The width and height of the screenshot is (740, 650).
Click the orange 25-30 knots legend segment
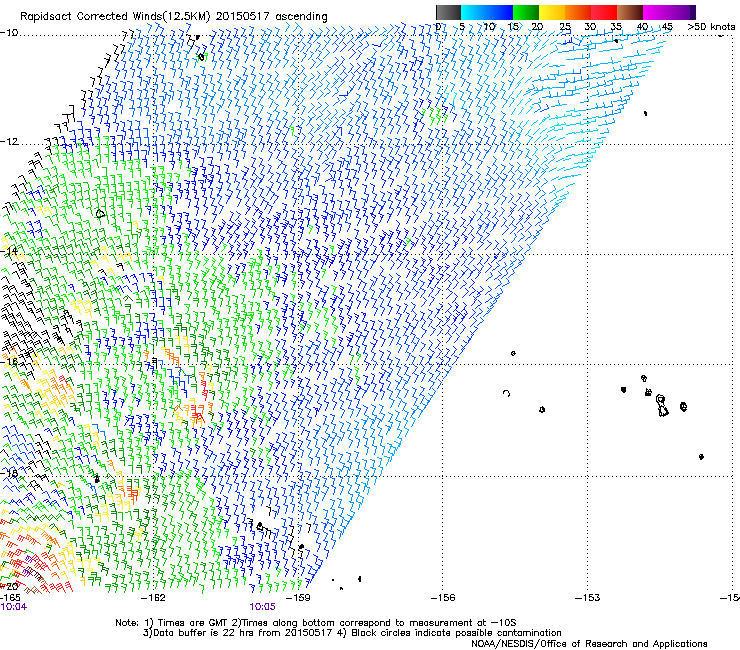click(x=578, y=12)
